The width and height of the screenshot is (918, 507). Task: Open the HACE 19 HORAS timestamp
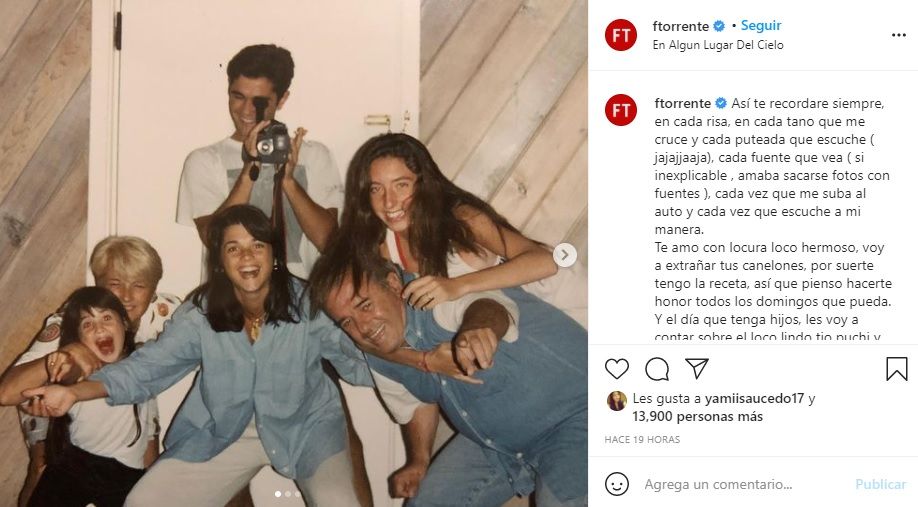[x=642, y=440]
